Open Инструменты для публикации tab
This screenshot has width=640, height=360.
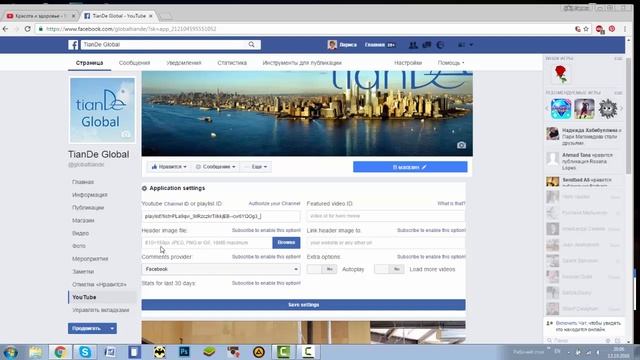[x=302, y=63]
